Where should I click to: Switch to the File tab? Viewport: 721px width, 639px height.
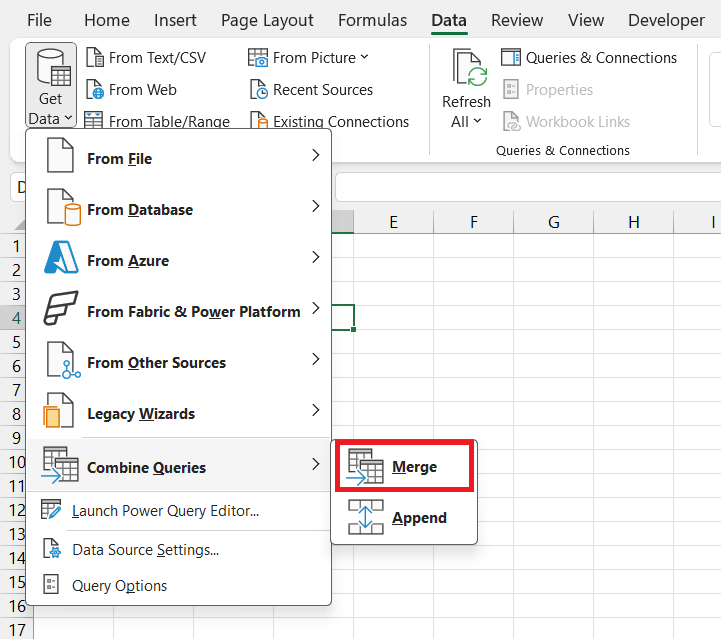tap(40, 20)
